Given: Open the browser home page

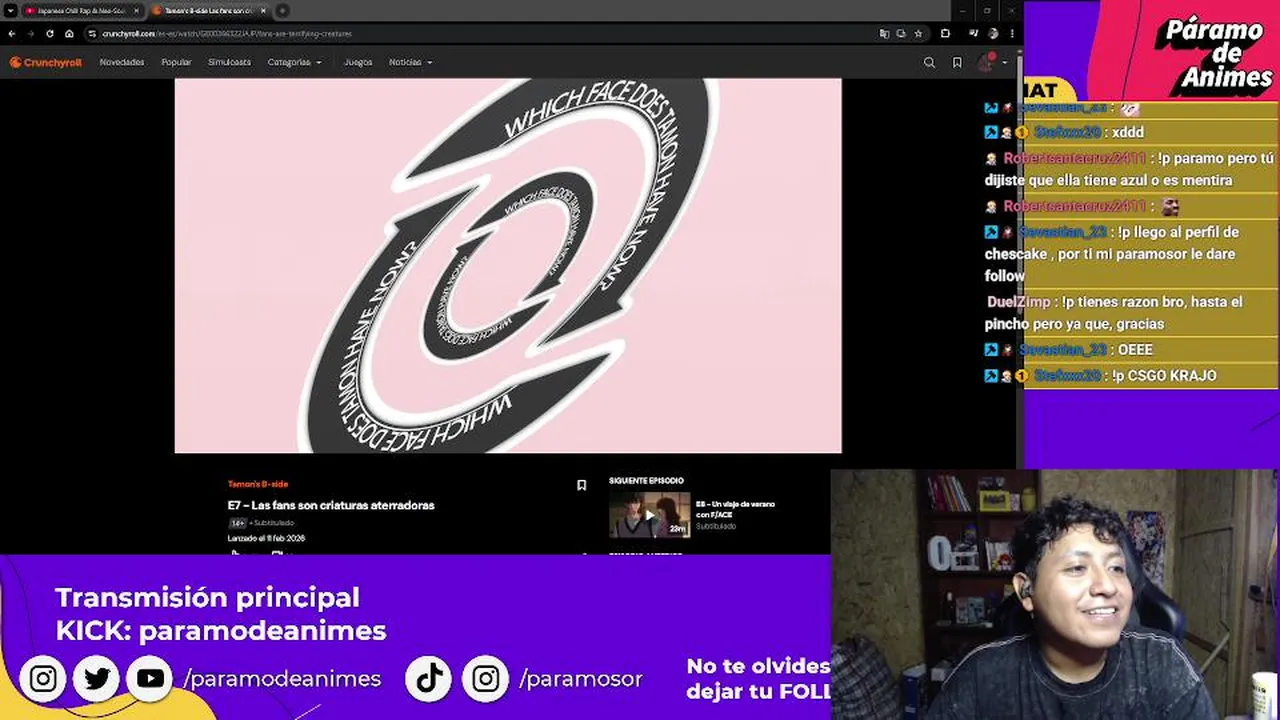Looking at the screenshot, I should (x=69, y=33).
